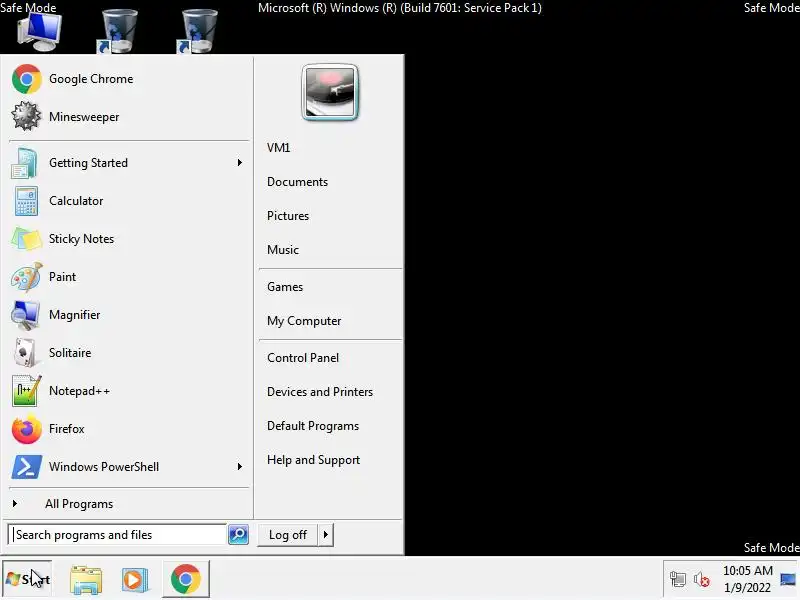Screen dimensions: 800x600
Task: Click the Chrome icon in the taskbar
Action: (x=186, y=579)
